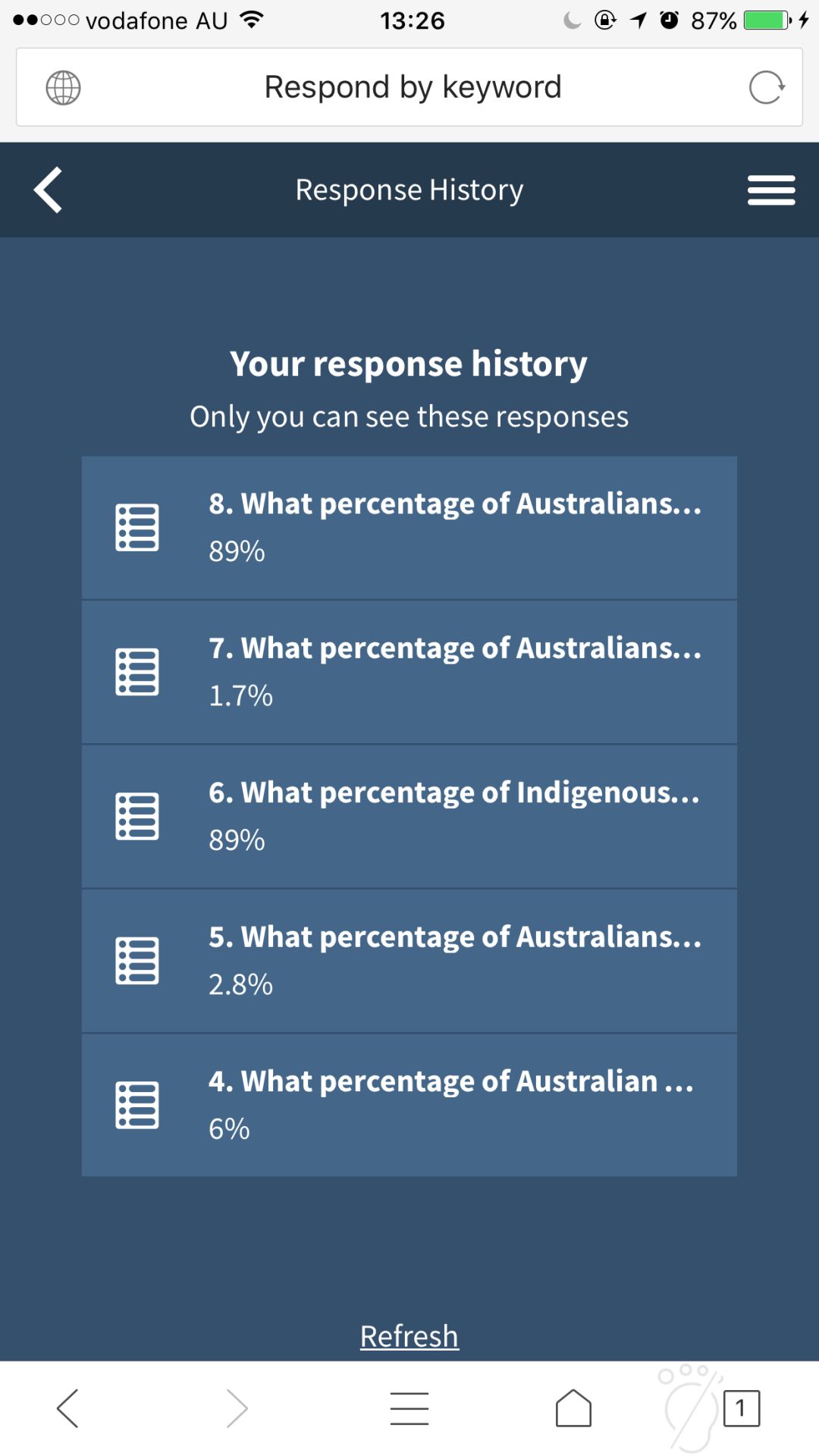This screenshot has width=819, height=1456.
Task: Click the list icon beside question 6
Action: tap(137, 816)
